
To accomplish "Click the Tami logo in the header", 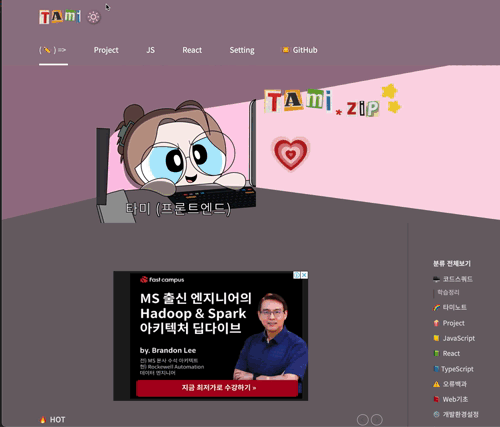I will 60,16.
